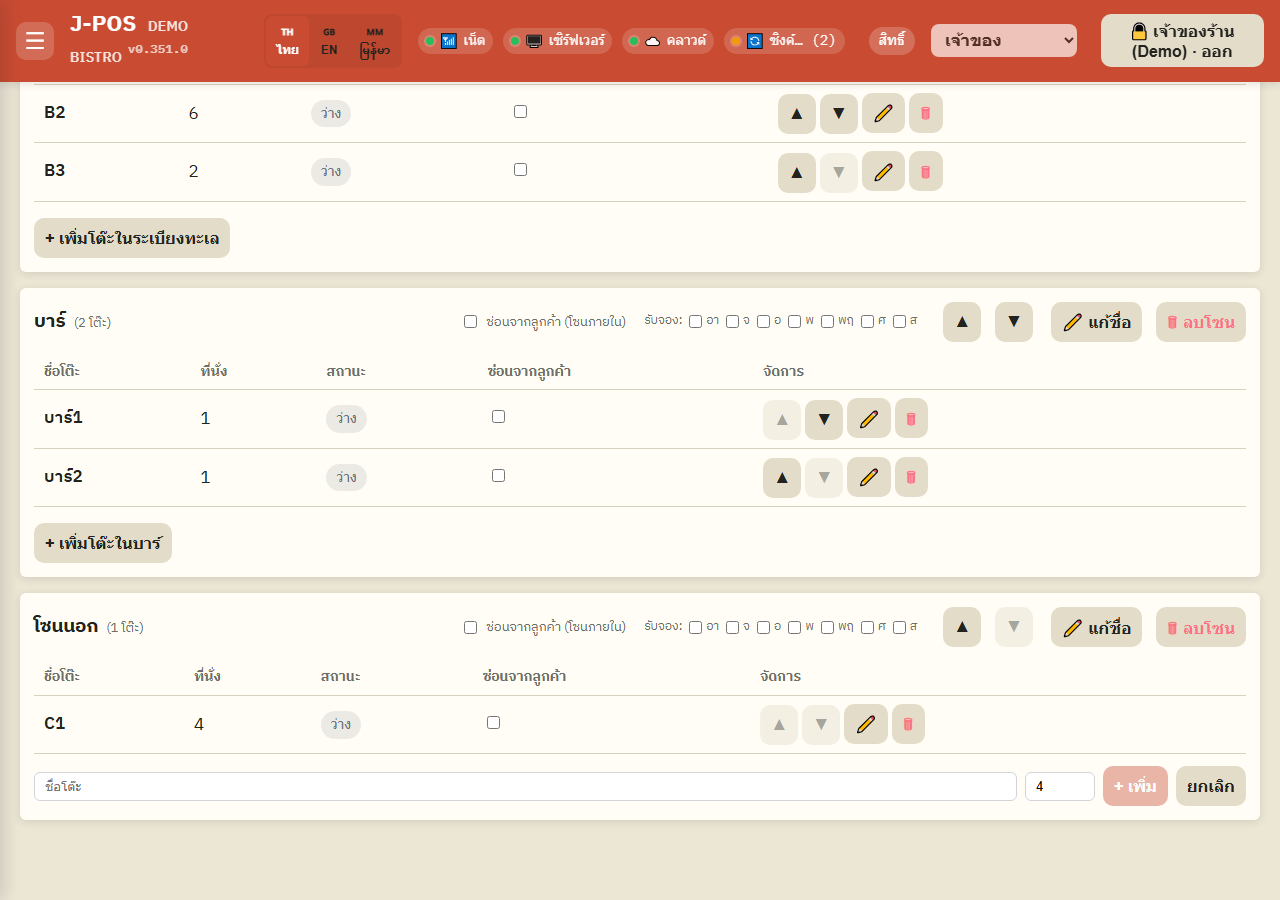The height and width of the screenshot is (900, 1280).
Task: Open the hamburger navigation menu
Action: tap(35, 40)
